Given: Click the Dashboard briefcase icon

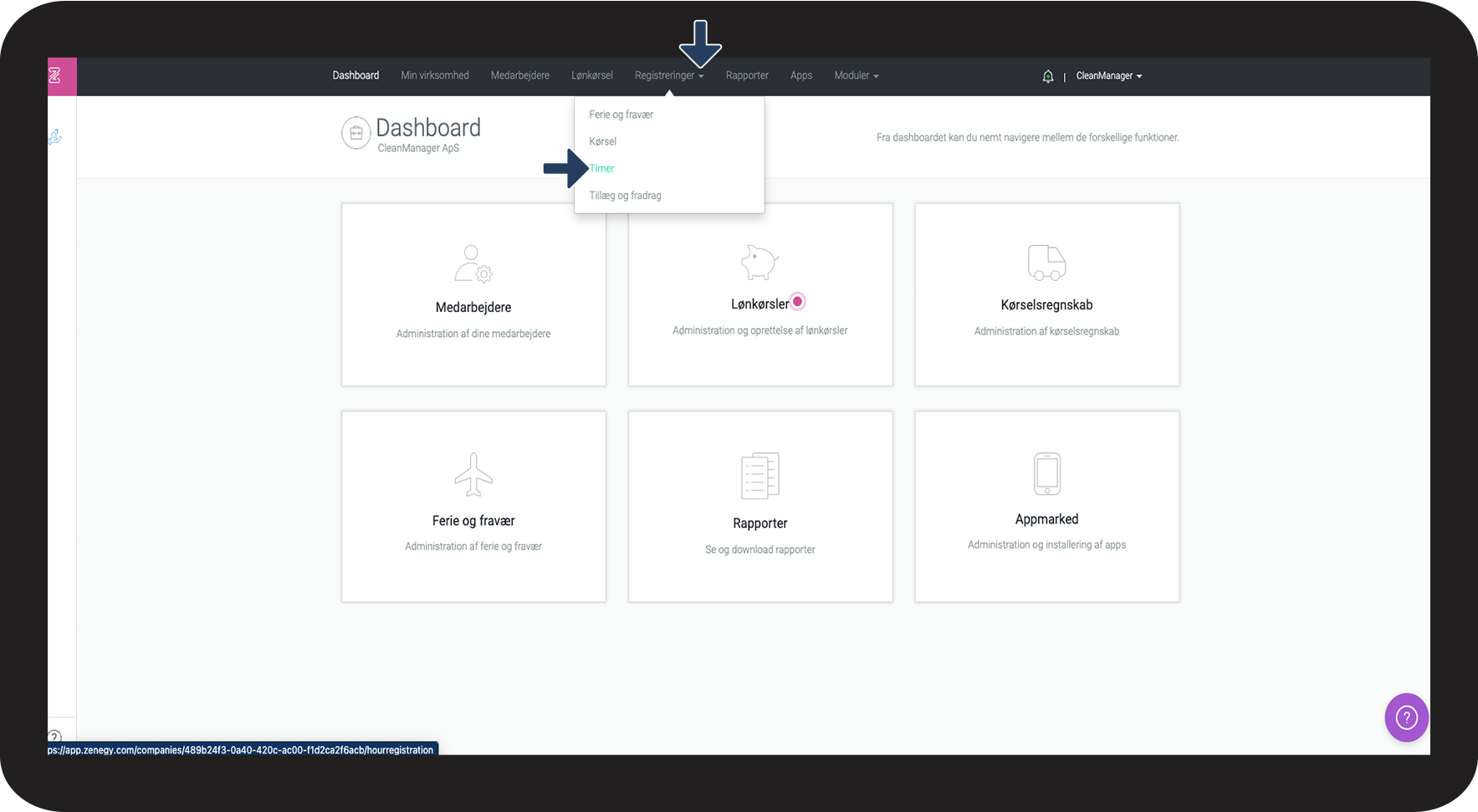Looking at the screenshot, I should pyautogui.click(x=356, y=133).
